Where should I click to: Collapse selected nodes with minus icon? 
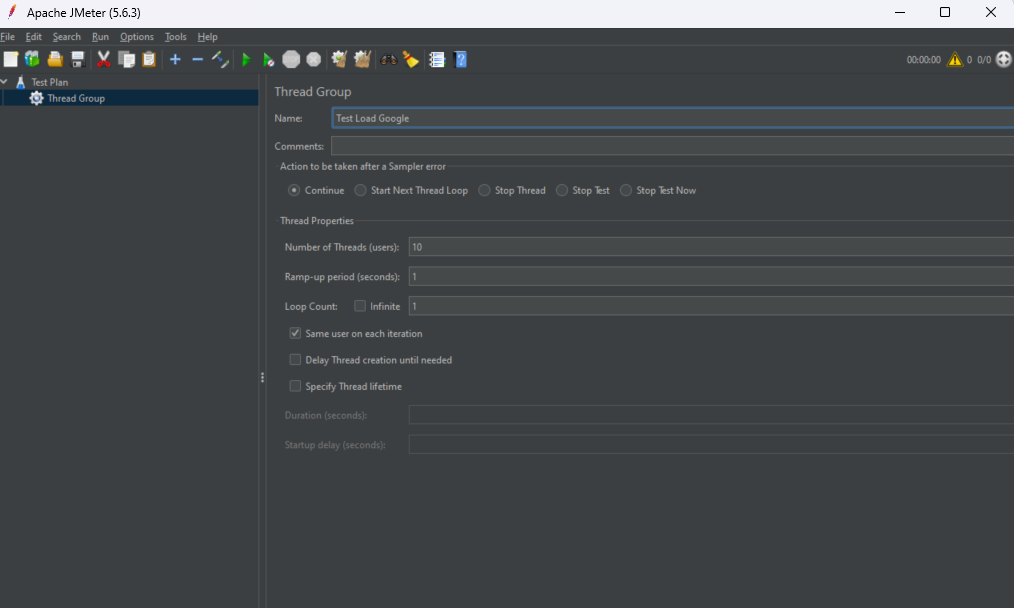click(197, 60)
